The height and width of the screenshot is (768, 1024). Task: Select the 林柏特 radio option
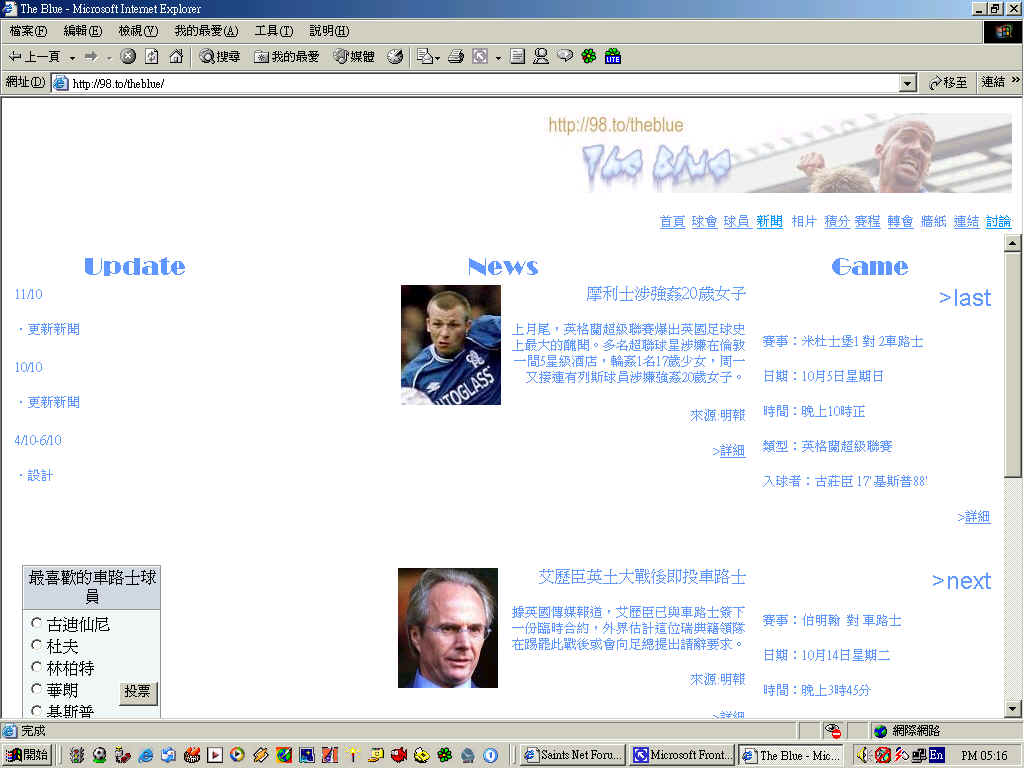pos(37,668)
